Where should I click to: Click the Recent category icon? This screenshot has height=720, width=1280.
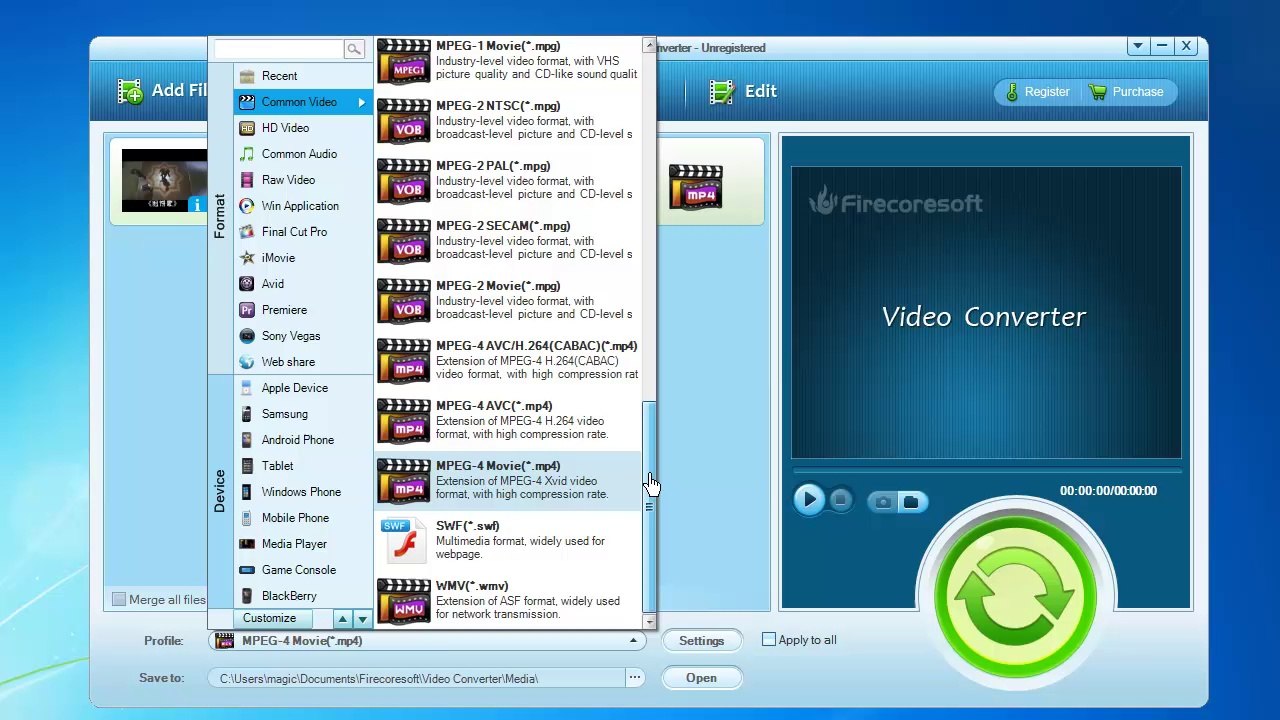(247, 76)
